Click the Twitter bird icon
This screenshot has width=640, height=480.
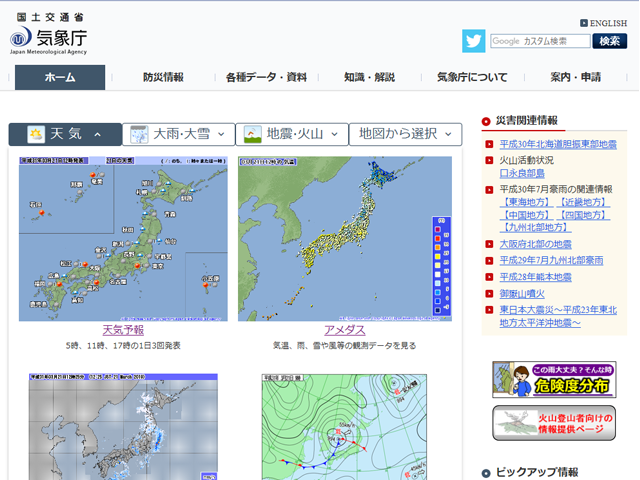(x=473, y=41)
